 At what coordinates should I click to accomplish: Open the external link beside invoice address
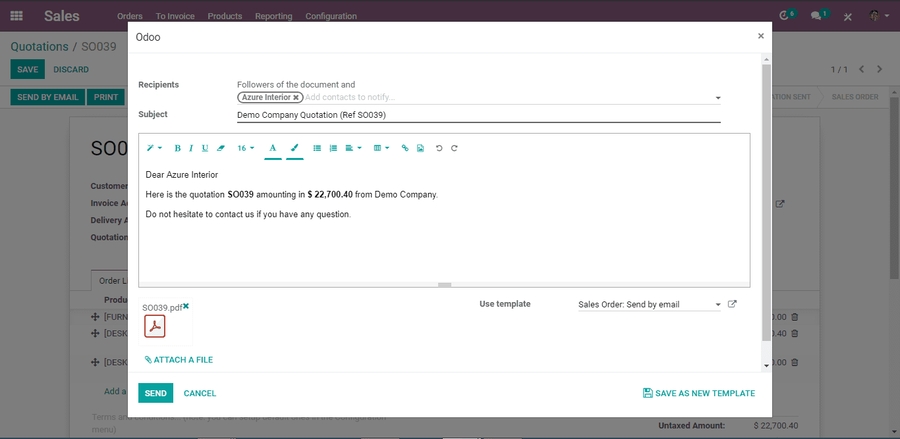click(780, 204)
